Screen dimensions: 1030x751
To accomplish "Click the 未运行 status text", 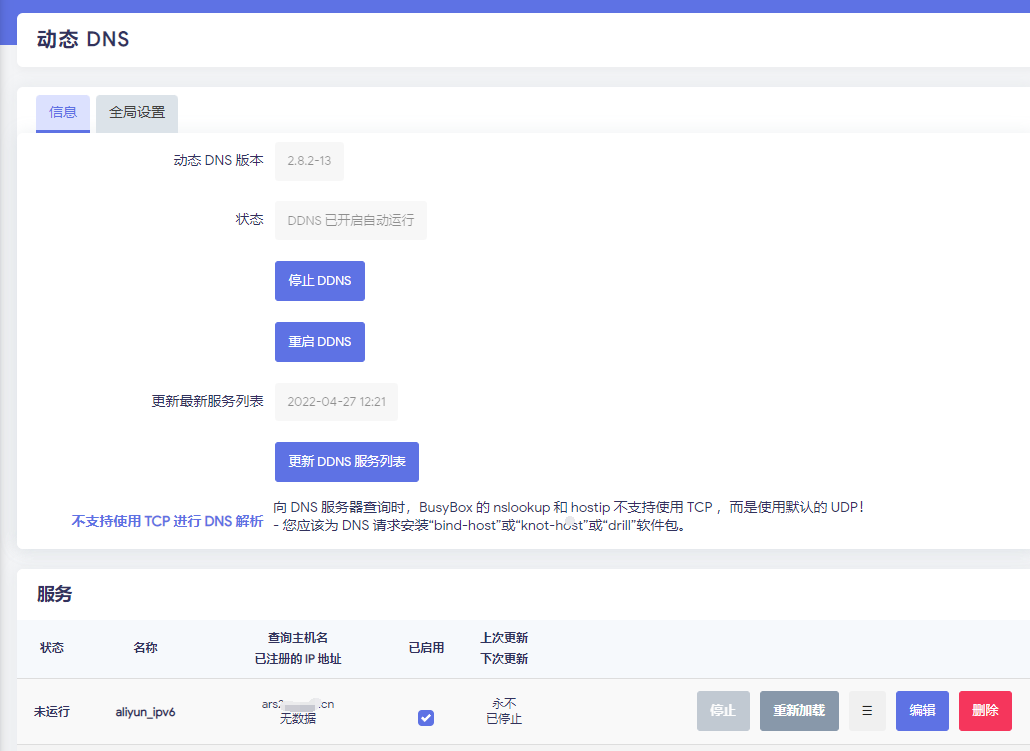I will [52, 712].
